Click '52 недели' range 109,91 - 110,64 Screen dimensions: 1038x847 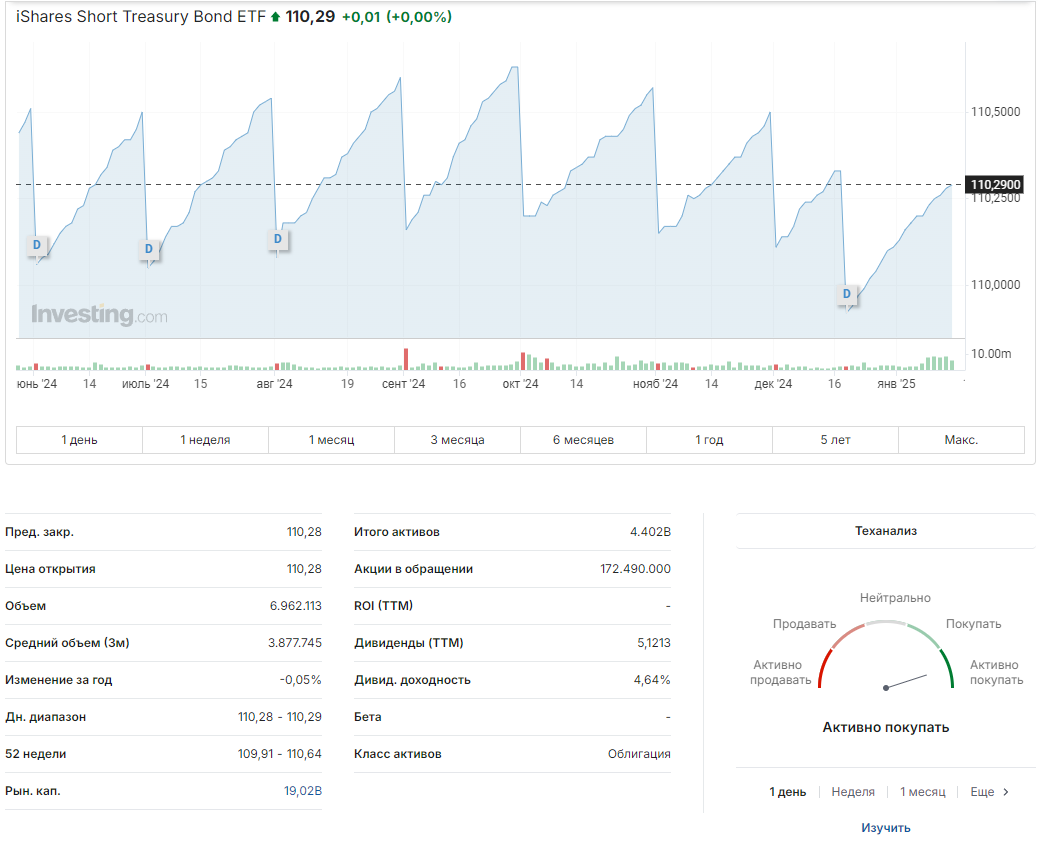(x=280, y=754)
